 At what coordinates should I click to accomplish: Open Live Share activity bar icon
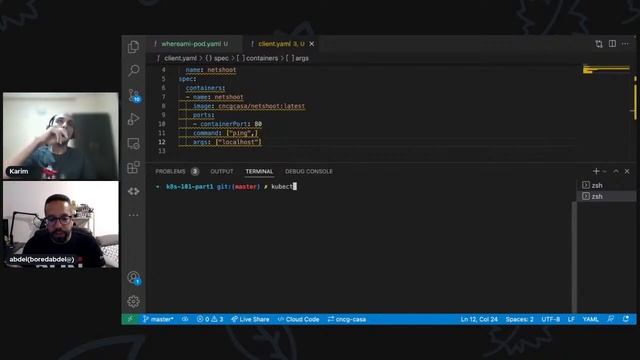[x=133, y=191]
